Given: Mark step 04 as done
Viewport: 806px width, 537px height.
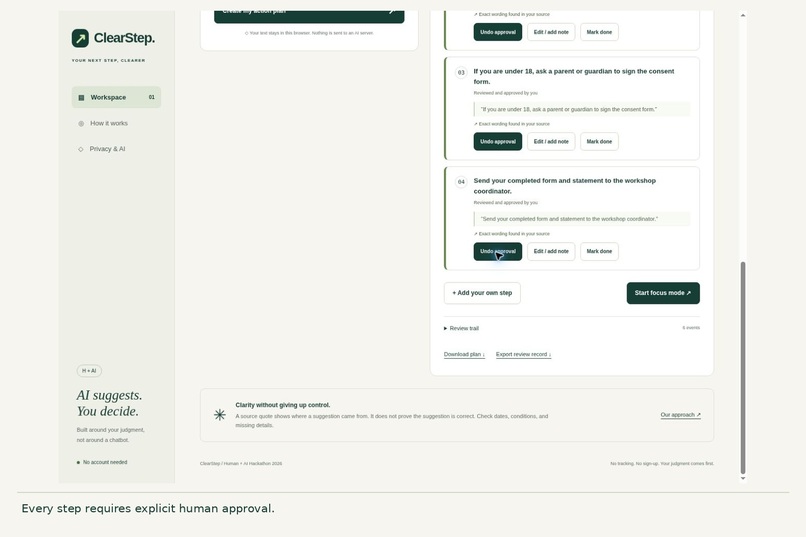Looking at the screenshot, I should 599,251.
